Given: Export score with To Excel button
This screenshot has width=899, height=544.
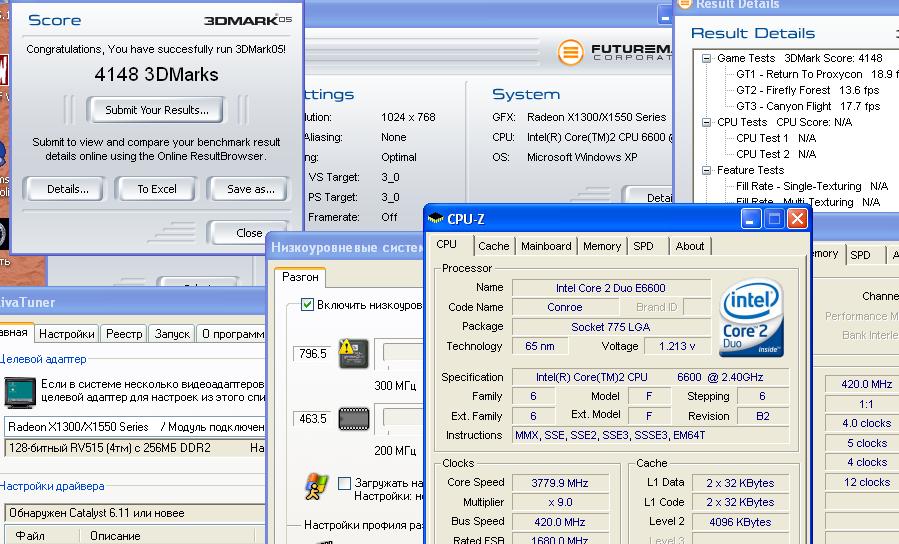Looking at the screenshot, I should click(x=157, y=189).
